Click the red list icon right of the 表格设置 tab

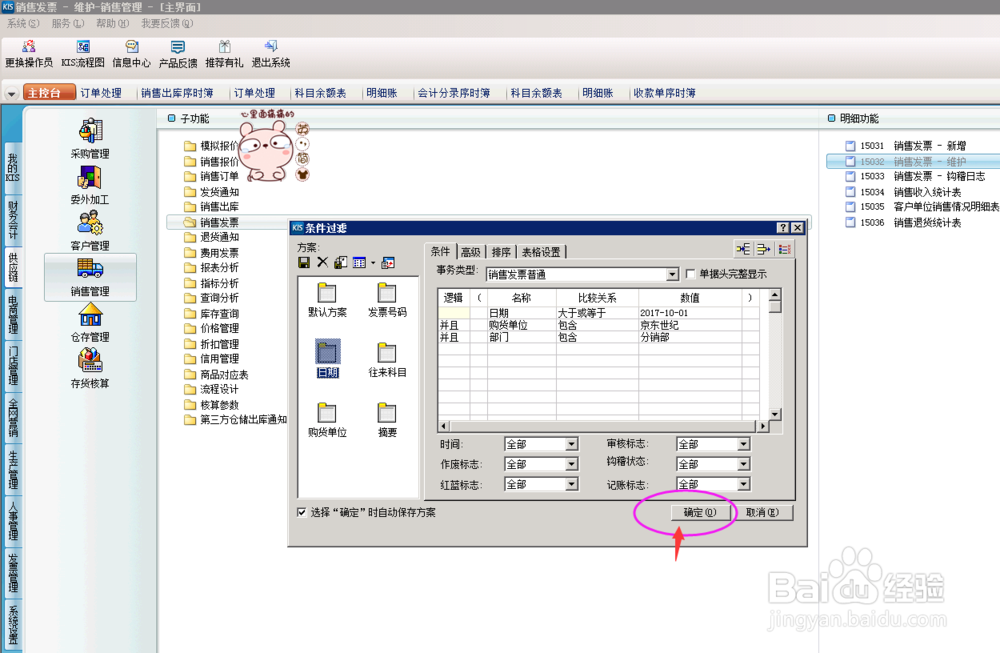tap(784, 249)
